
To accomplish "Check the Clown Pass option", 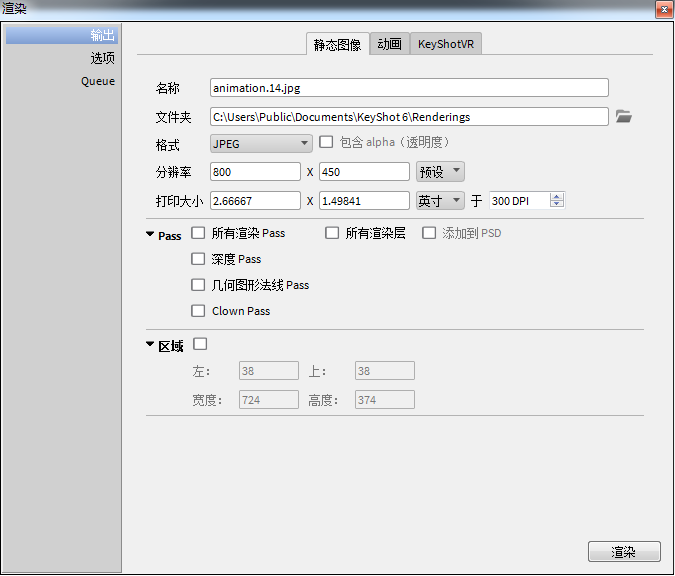I will point(198,311).
